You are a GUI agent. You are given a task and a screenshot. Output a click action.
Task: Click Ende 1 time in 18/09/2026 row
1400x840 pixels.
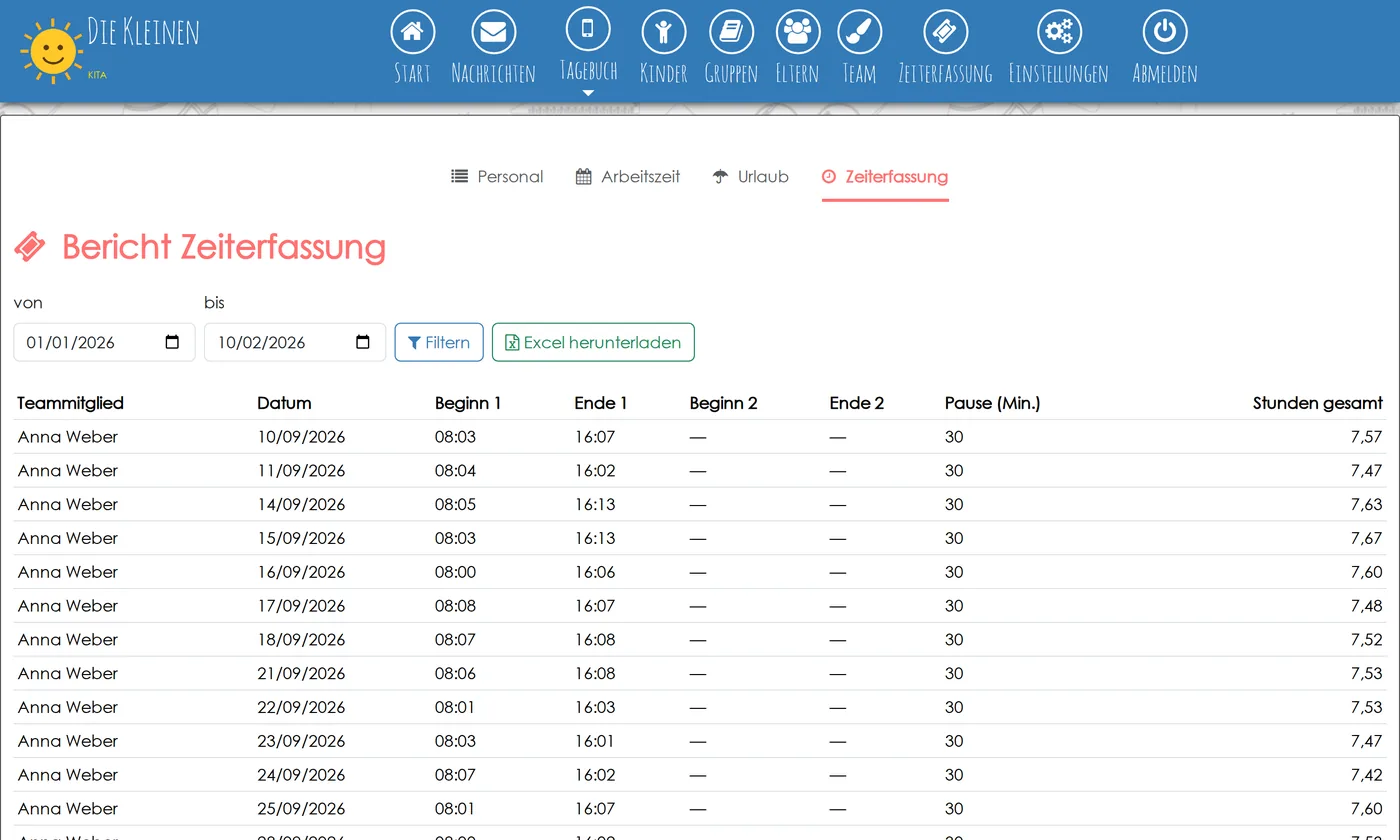[x=595, y=640]
